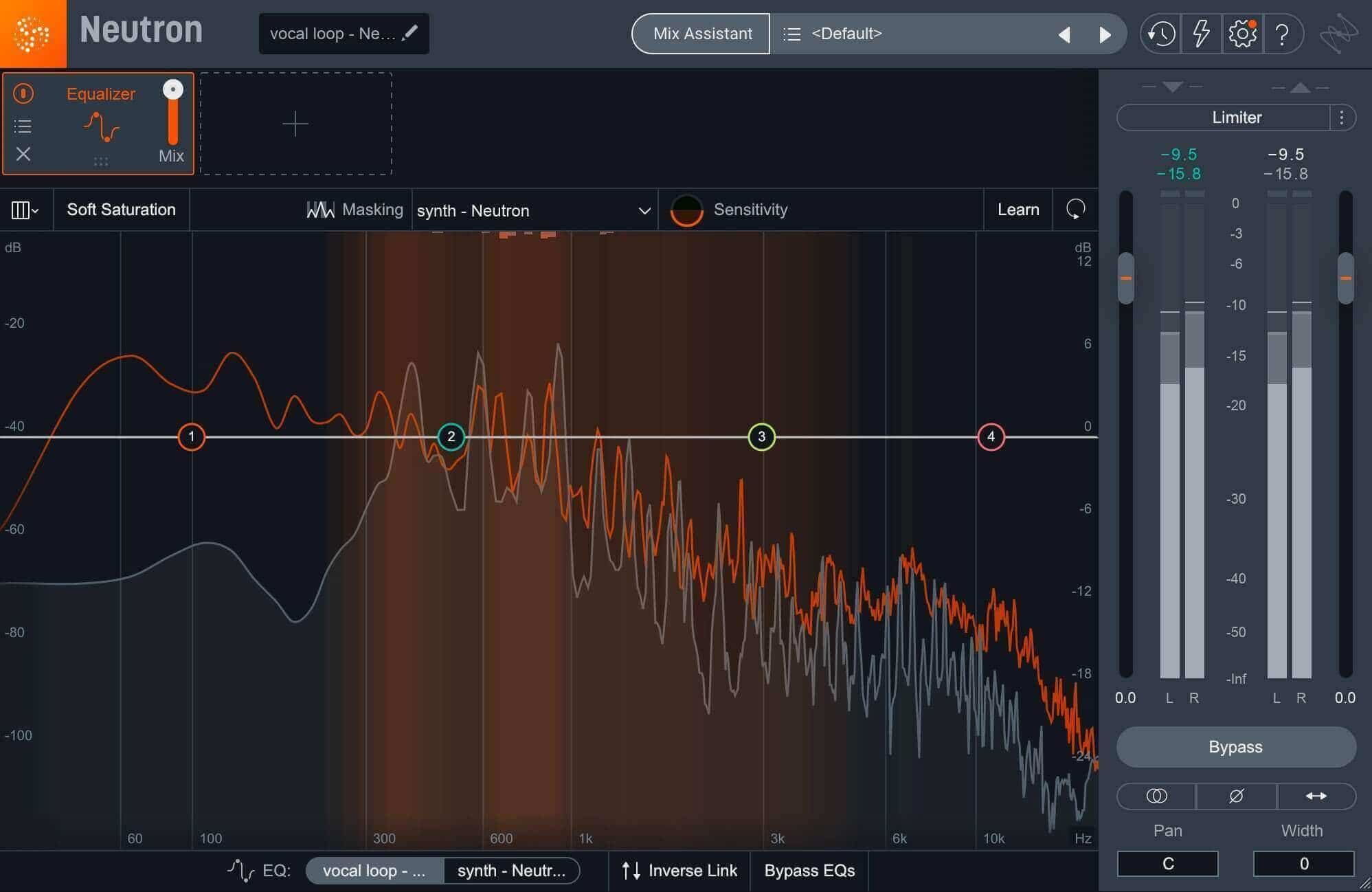Image resolution: width=1372 pixels, height=892 pixels.
Task: Click the EQ curve icon in bottom bar
Action: 241,870
